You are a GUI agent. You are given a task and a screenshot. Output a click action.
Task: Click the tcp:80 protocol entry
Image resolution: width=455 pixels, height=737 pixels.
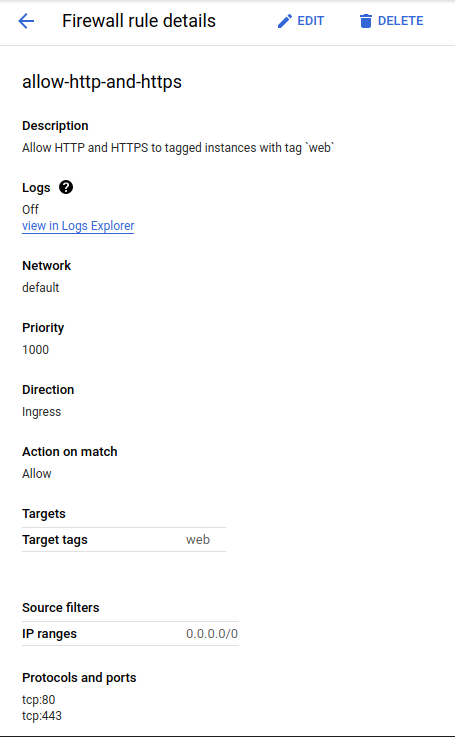[39, 699]
